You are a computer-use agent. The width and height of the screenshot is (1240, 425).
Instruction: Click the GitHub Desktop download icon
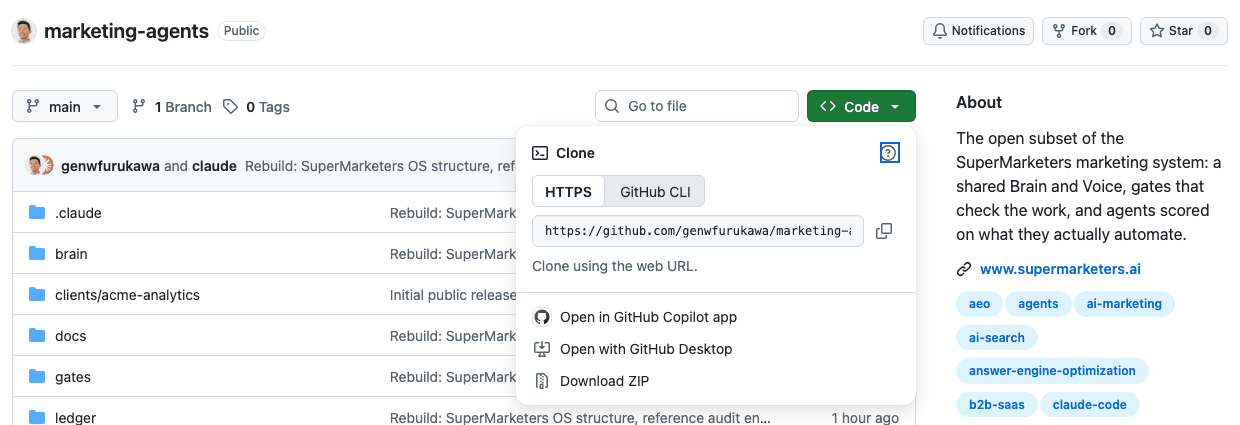point(542,349)
